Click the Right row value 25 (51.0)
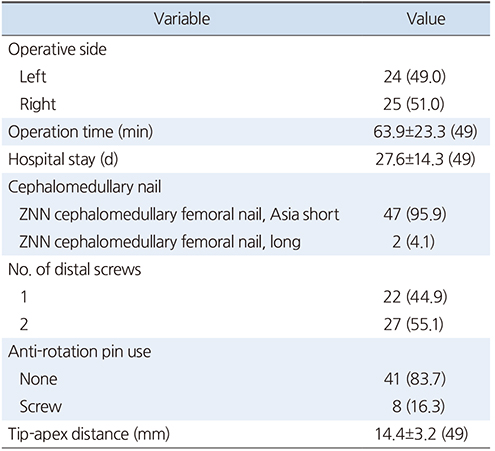The height and width of the screenshot is (451, 495). [414, 104]
